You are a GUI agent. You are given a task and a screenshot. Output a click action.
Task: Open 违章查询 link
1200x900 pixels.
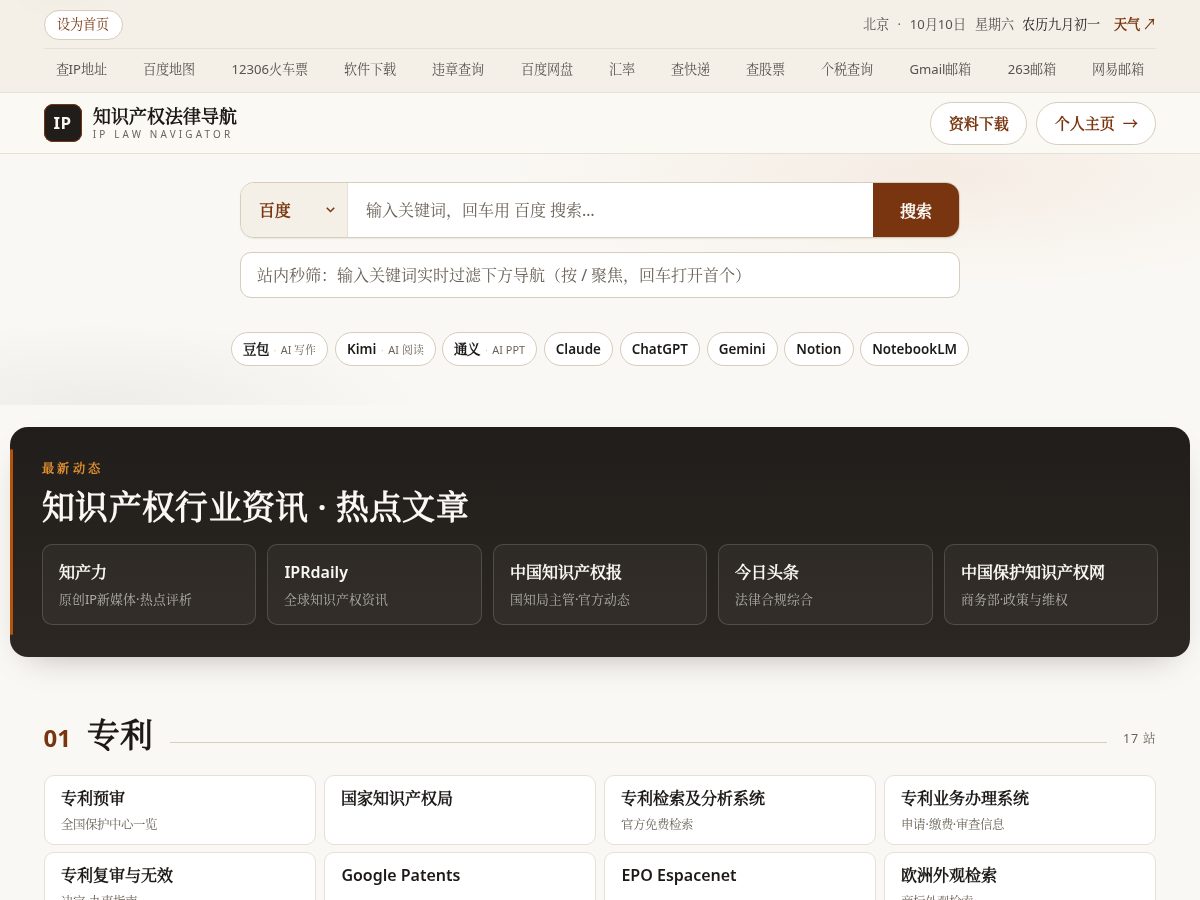[458, 69]
